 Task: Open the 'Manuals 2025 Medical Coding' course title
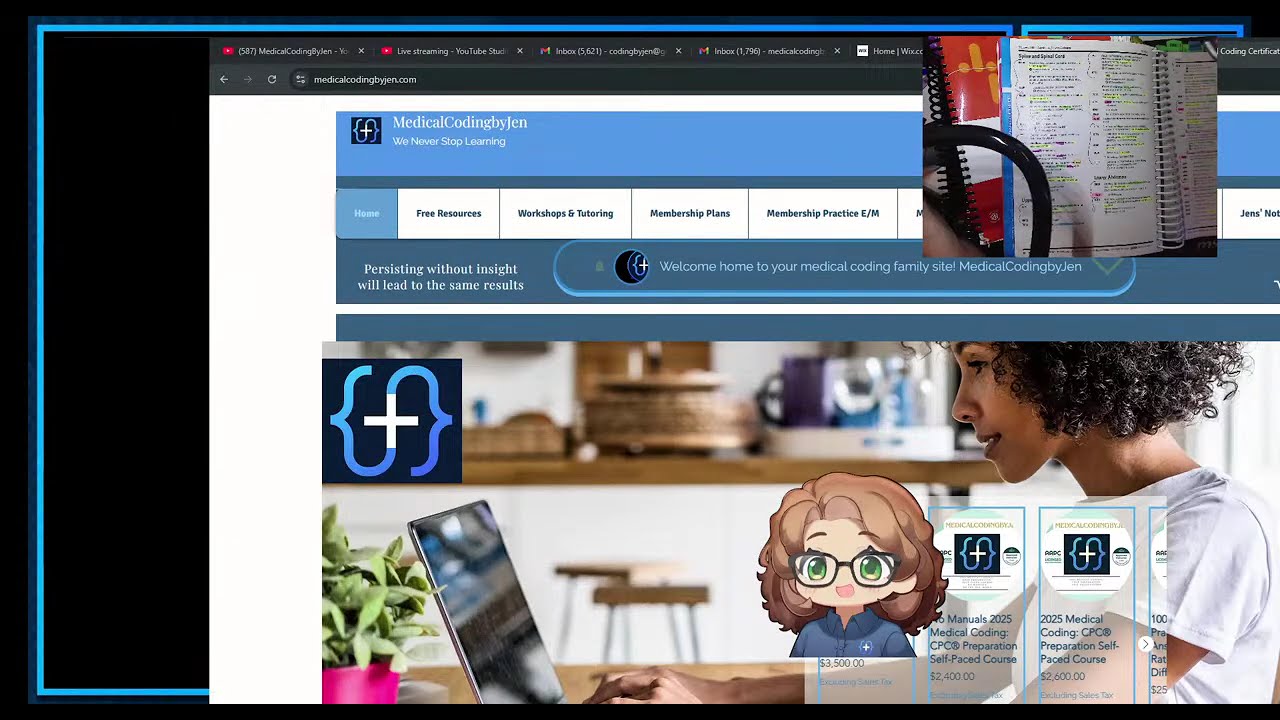coord(975,639)
